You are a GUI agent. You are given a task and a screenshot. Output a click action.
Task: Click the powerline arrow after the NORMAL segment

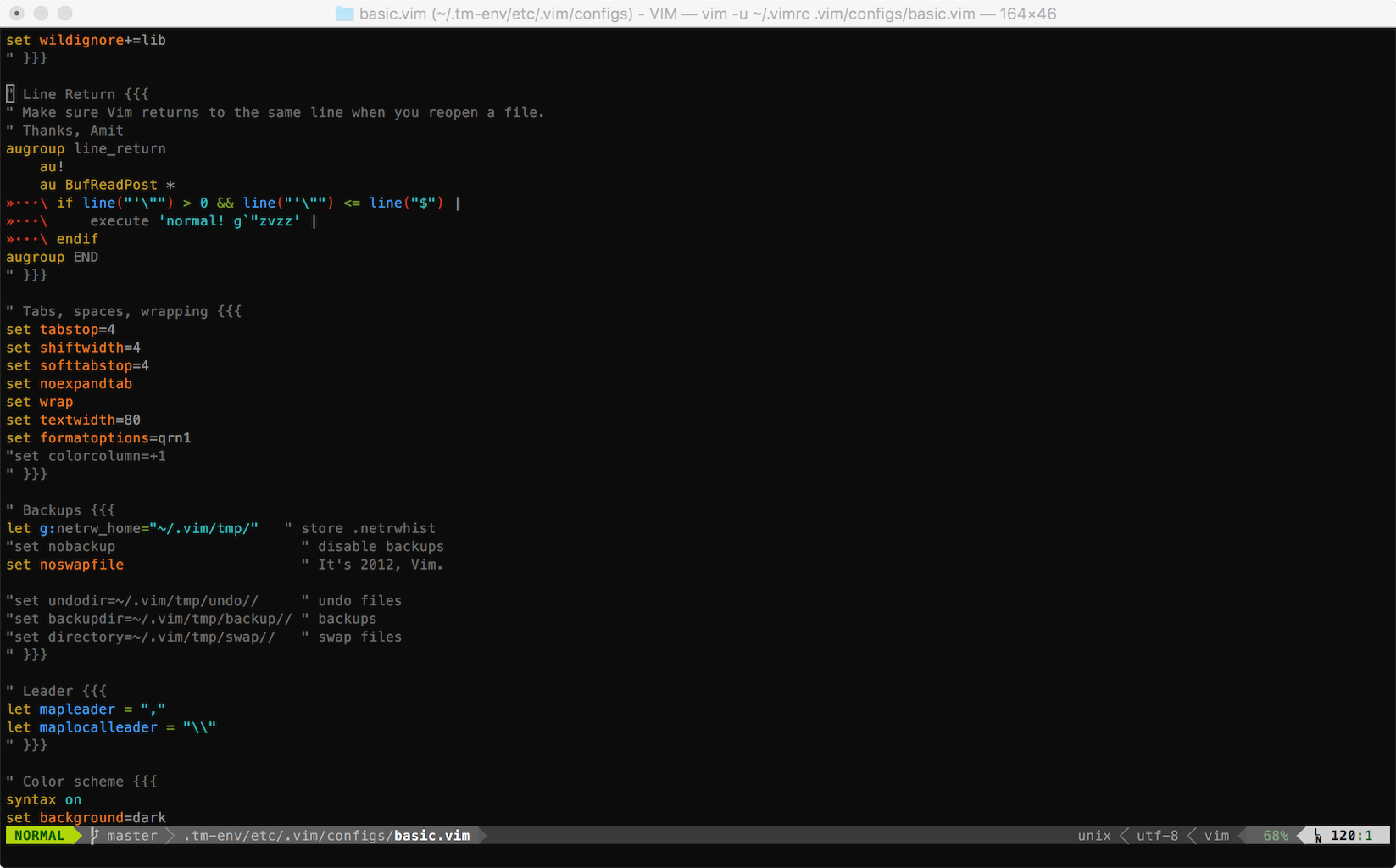click(x=78, y=836)
